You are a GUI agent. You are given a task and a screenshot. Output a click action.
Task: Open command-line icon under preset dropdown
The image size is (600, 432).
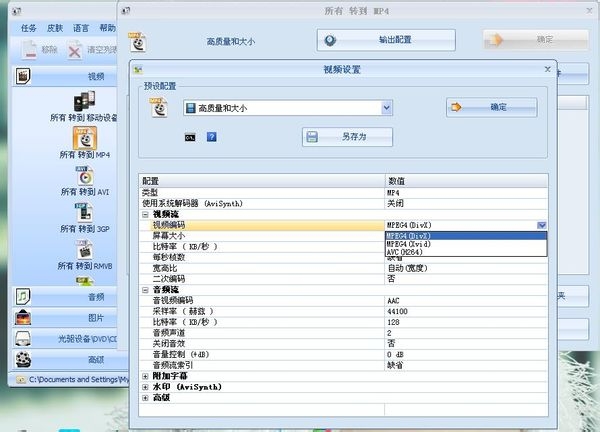pyautogui.click(x=190, y=136)
